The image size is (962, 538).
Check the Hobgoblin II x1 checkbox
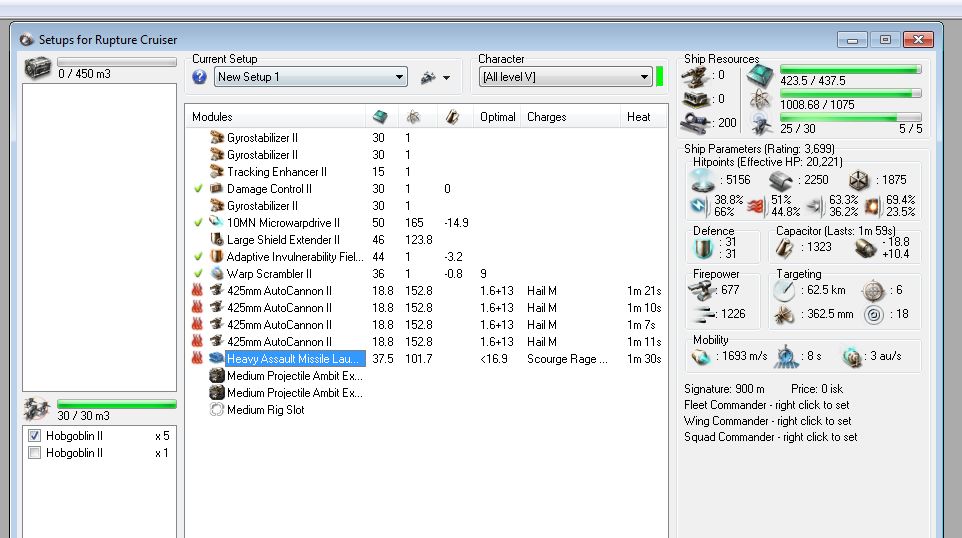pyautogui.click(x=35, y=453)
